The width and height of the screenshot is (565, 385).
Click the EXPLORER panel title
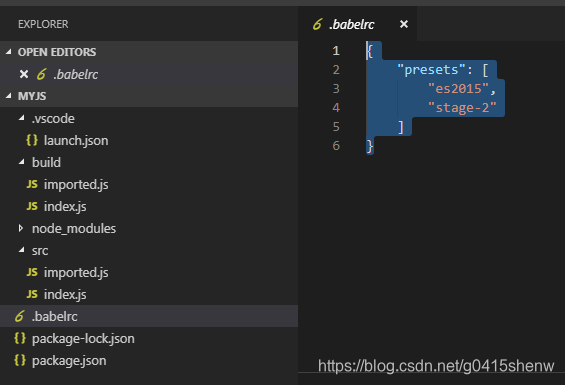pyautogui.click(x=43, y=24)
